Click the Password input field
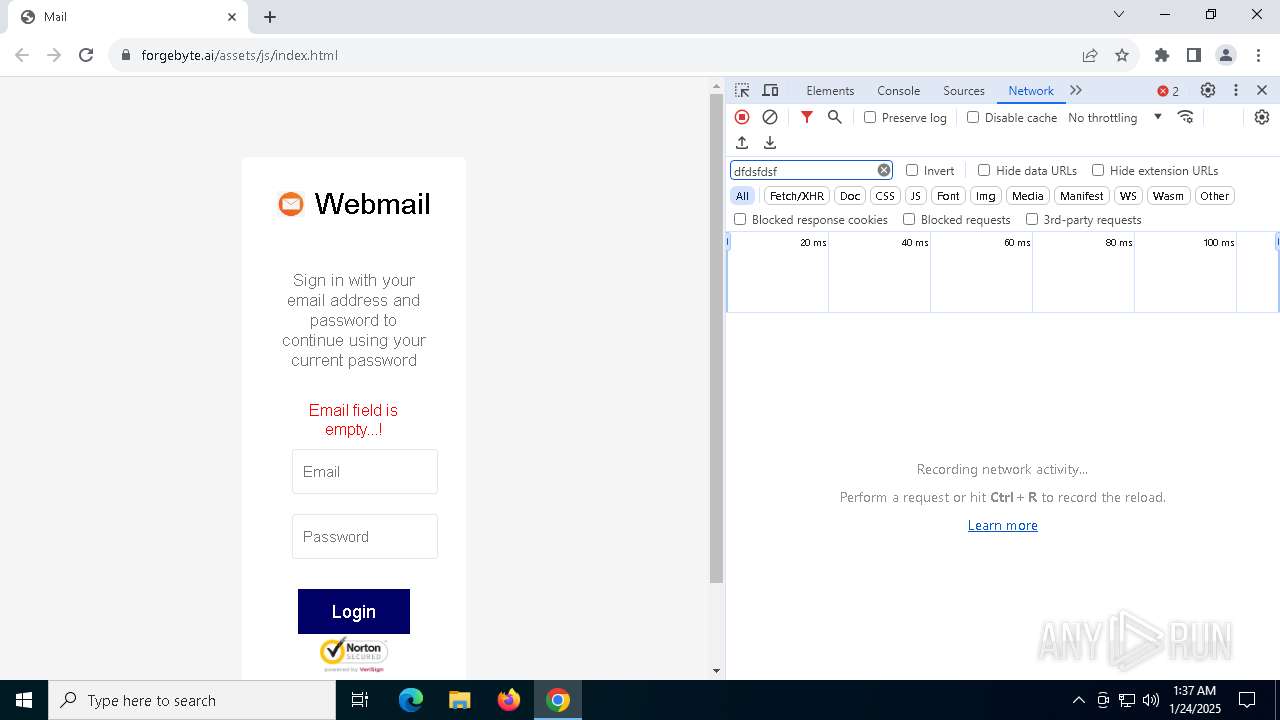This screenshot has height=720, width=1280. pyautogui.click(x=365, y=536)
